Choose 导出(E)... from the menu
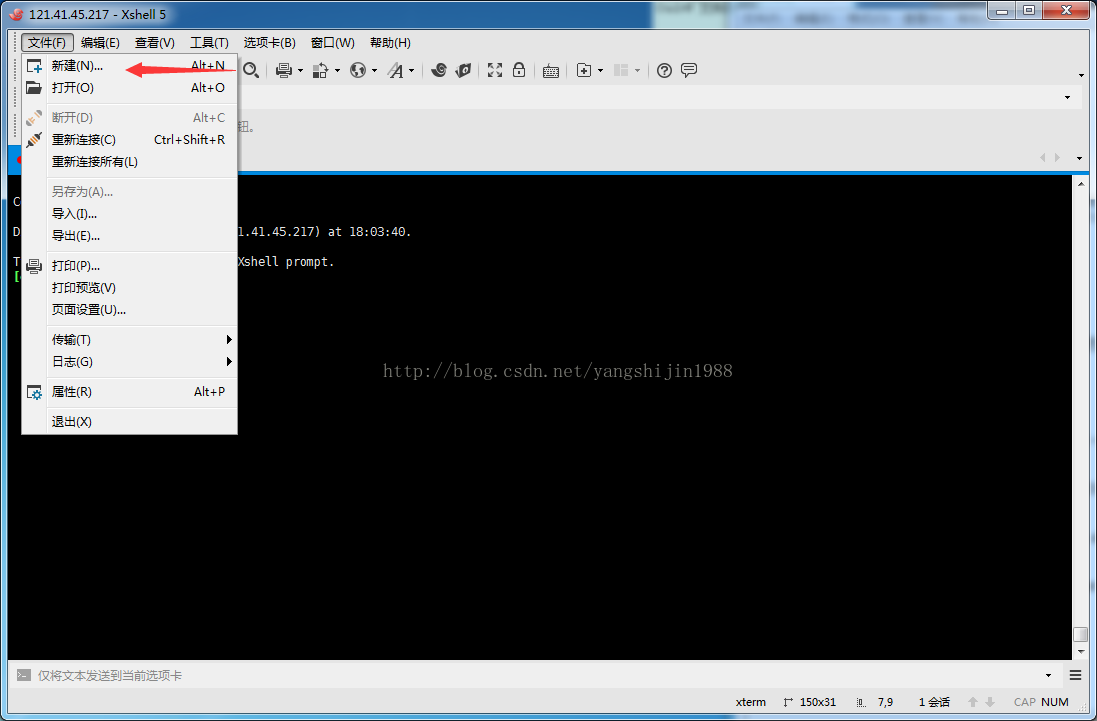This screenshot has width=1097, height=721. [130, 236]
